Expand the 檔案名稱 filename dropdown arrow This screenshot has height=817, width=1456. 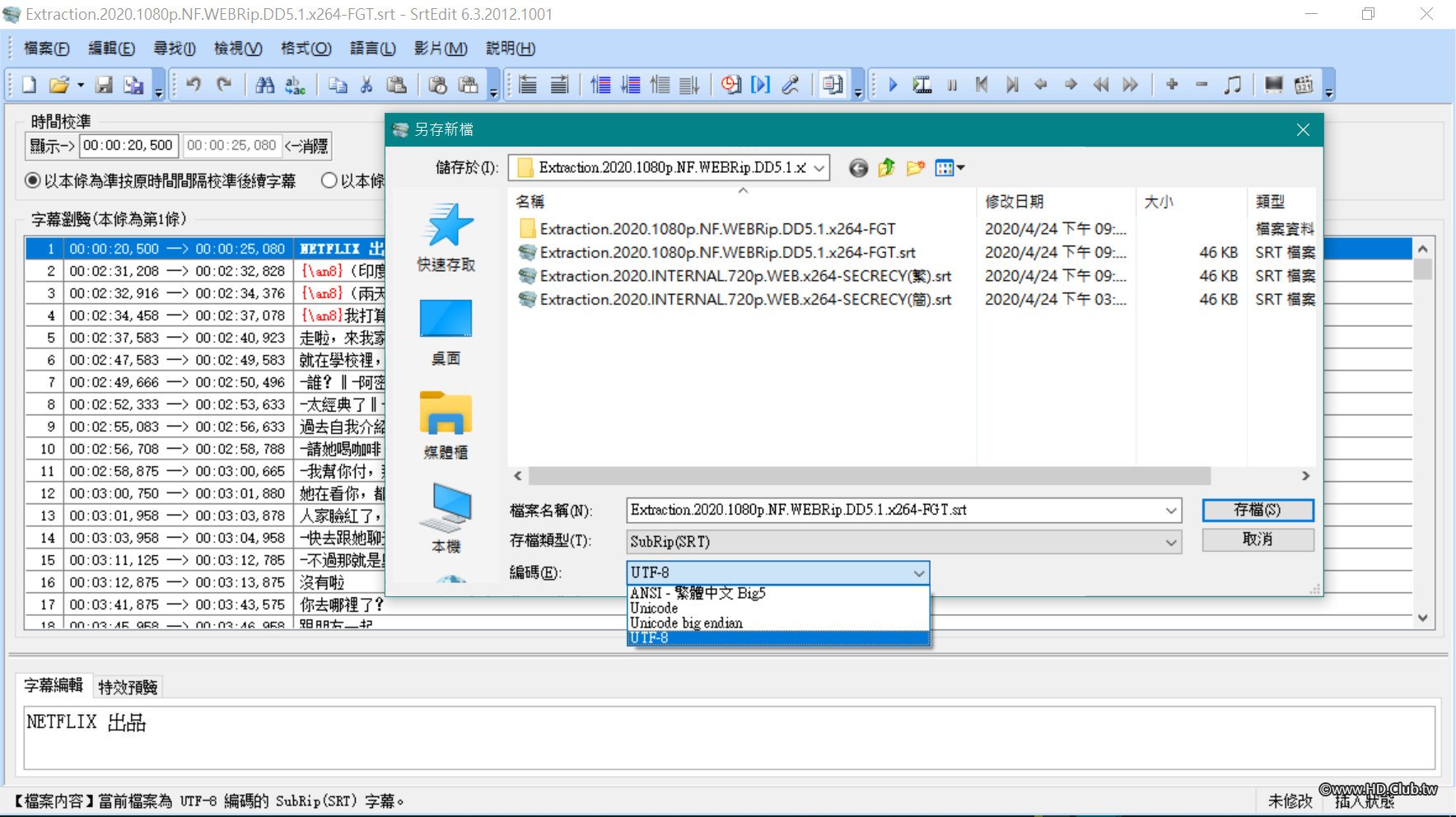pos(1171,511)
